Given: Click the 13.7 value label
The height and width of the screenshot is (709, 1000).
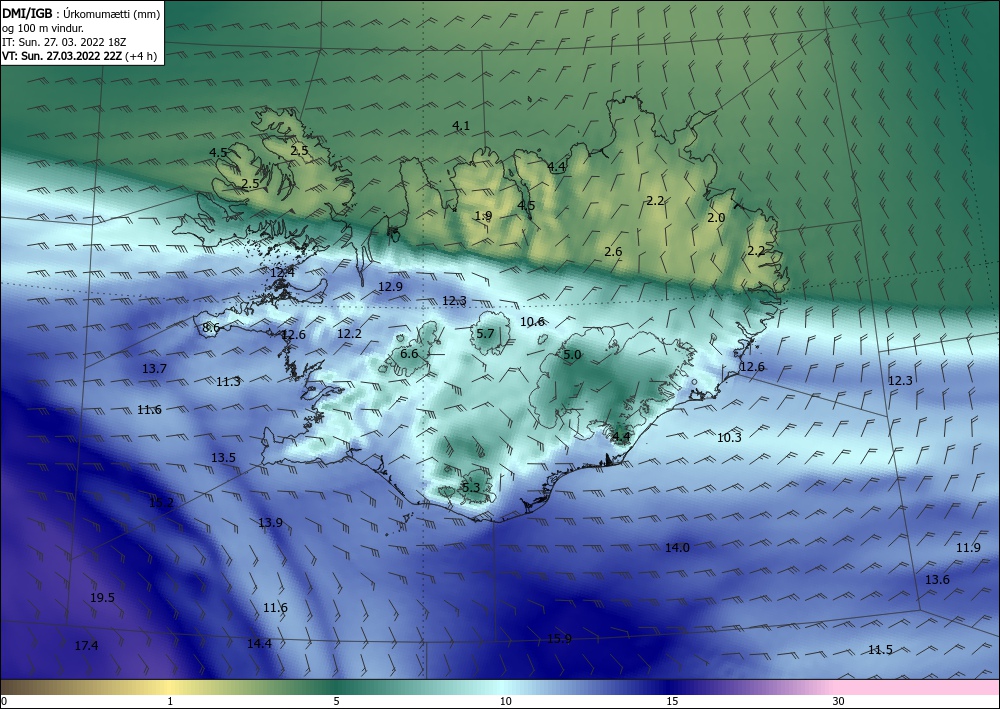Looking at the screenshot, I should pos(154,369).
